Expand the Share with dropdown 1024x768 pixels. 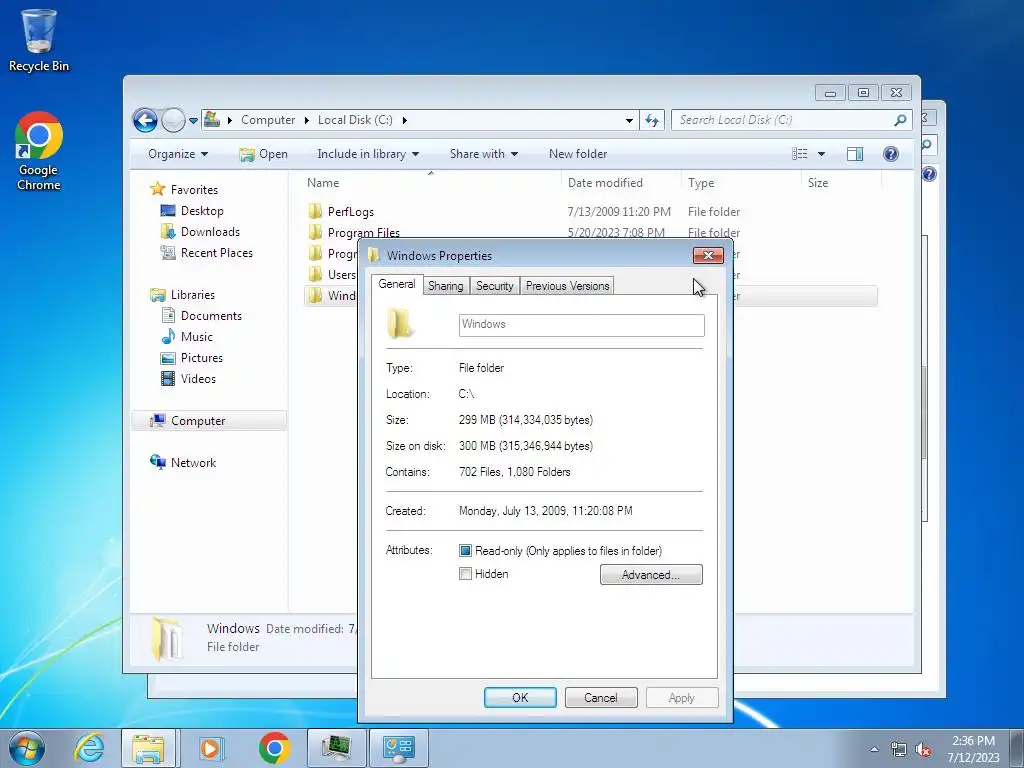[x=484, y=154]
